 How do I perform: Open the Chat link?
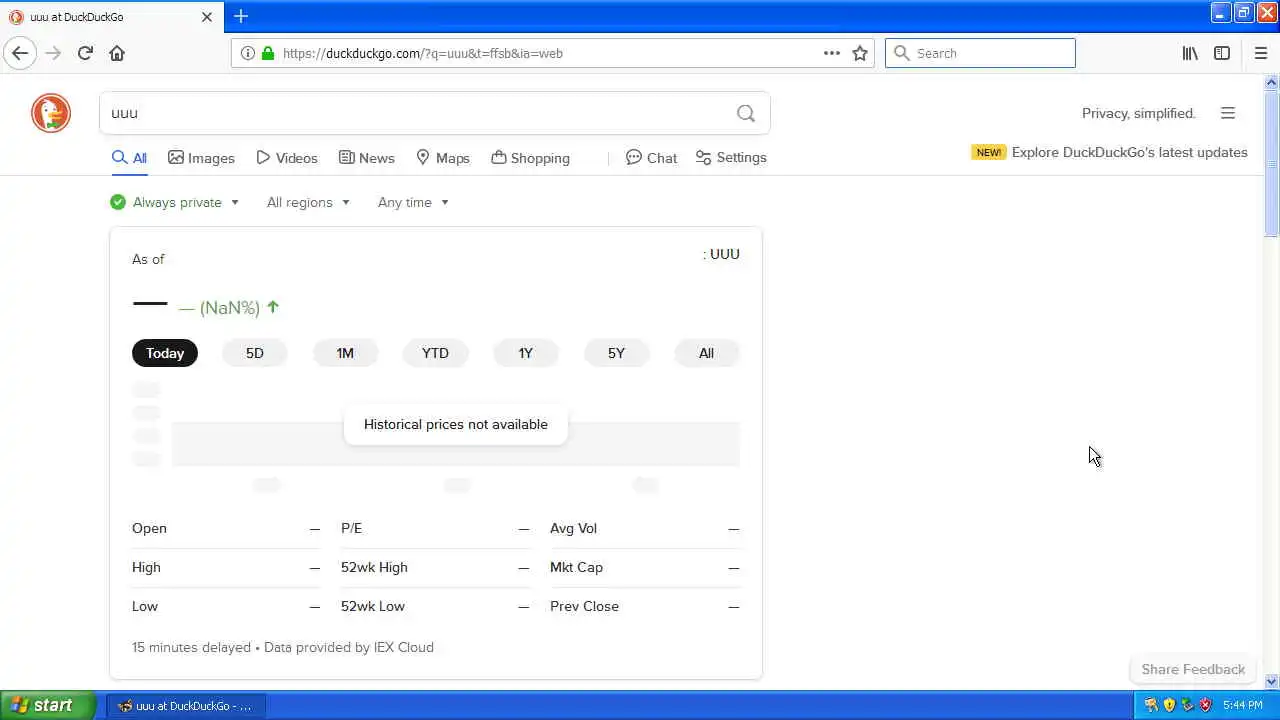651,158
